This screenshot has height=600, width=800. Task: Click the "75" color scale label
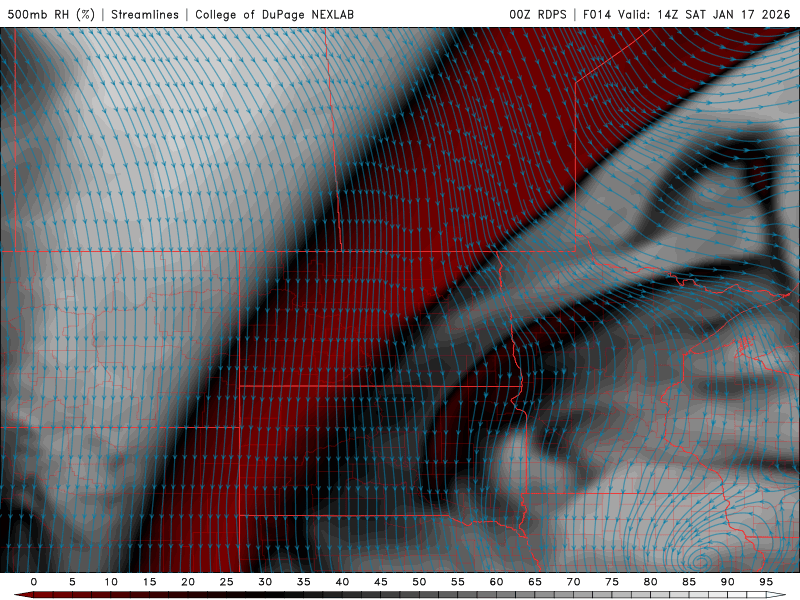(612, 582)
